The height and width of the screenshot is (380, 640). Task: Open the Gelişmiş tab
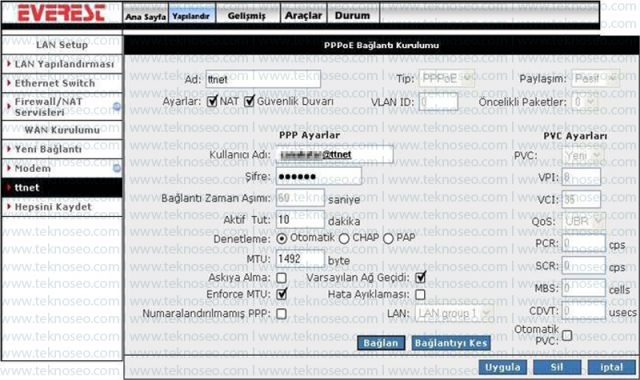[247, 16]
